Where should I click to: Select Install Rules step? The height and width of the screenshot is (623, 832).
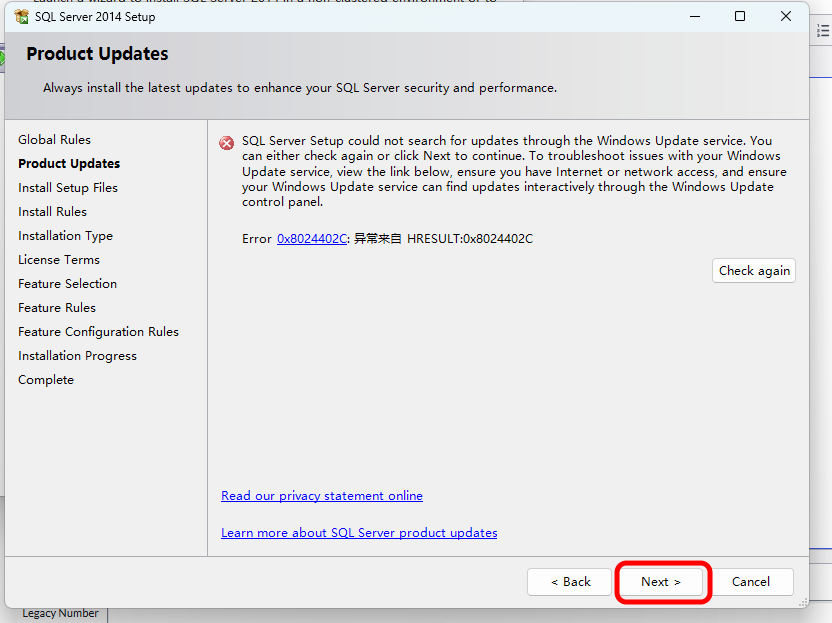[x=53, y=212]
